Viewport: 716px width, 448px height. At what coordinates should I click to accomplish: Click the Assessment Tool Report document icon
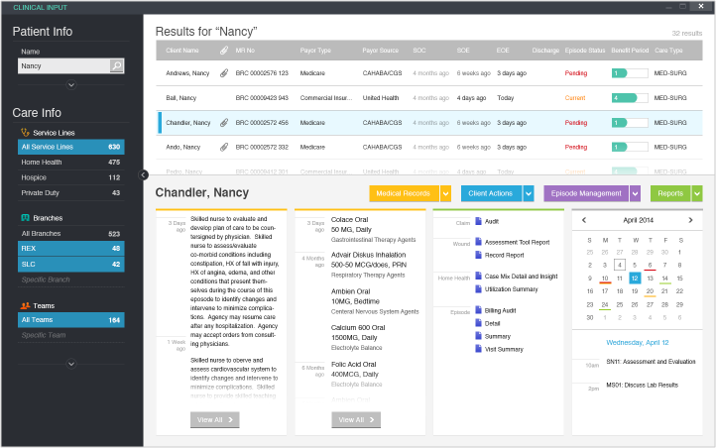click(x=479, y=242)
